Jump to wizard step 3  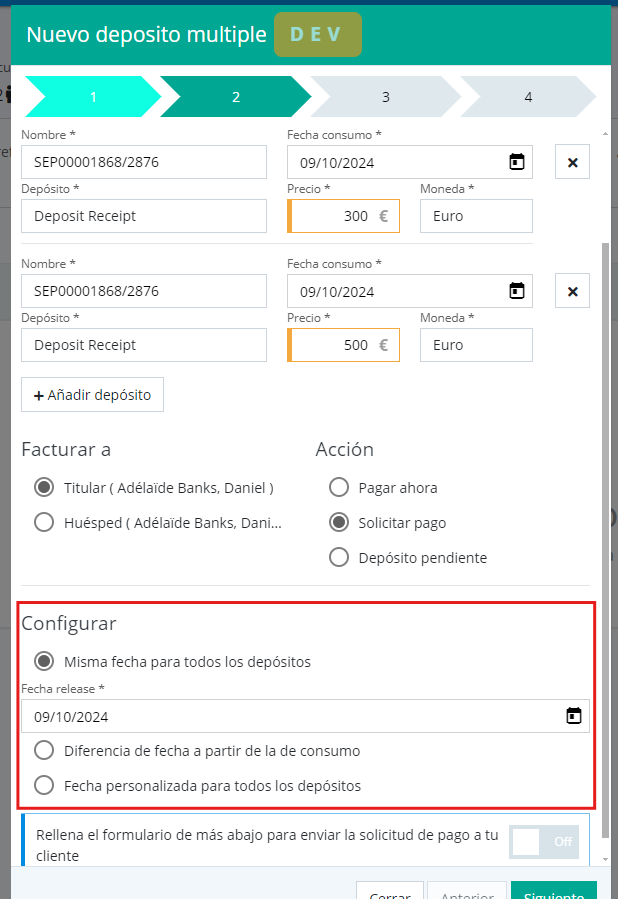coord(386,97)
